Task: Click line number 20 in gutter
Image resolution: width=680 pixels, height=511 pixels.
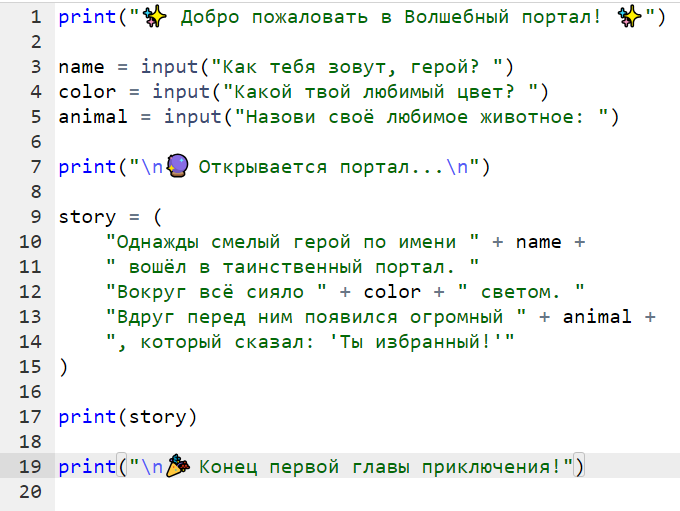Action: pyautogui.click(x=30, y=492)
